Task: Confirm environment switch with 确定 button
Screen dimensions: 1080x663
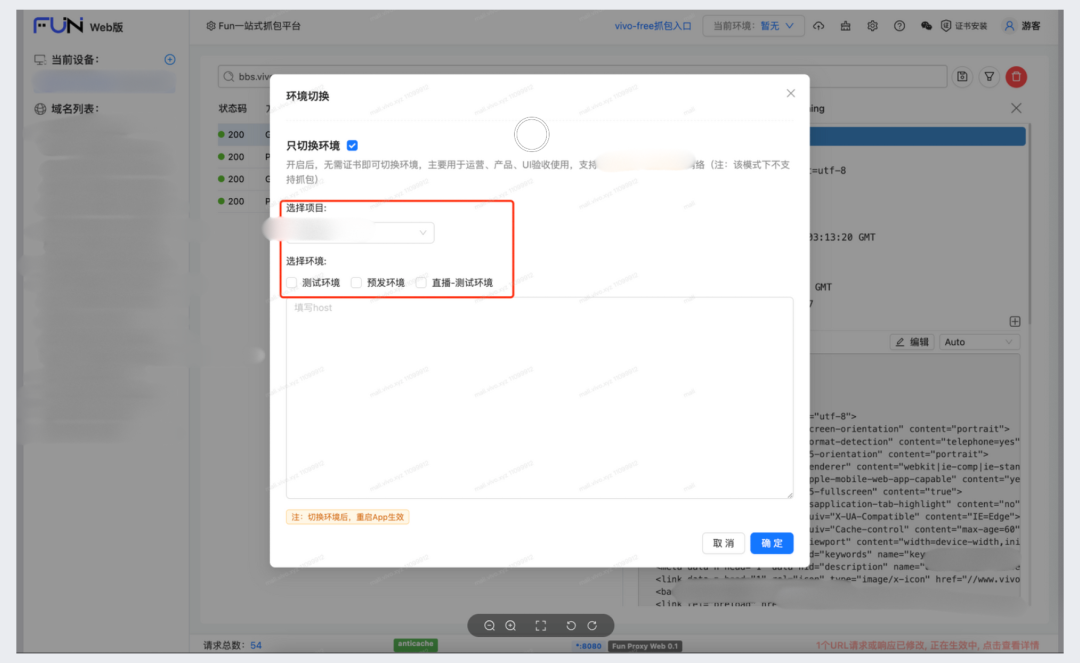Action: point(771,543)
